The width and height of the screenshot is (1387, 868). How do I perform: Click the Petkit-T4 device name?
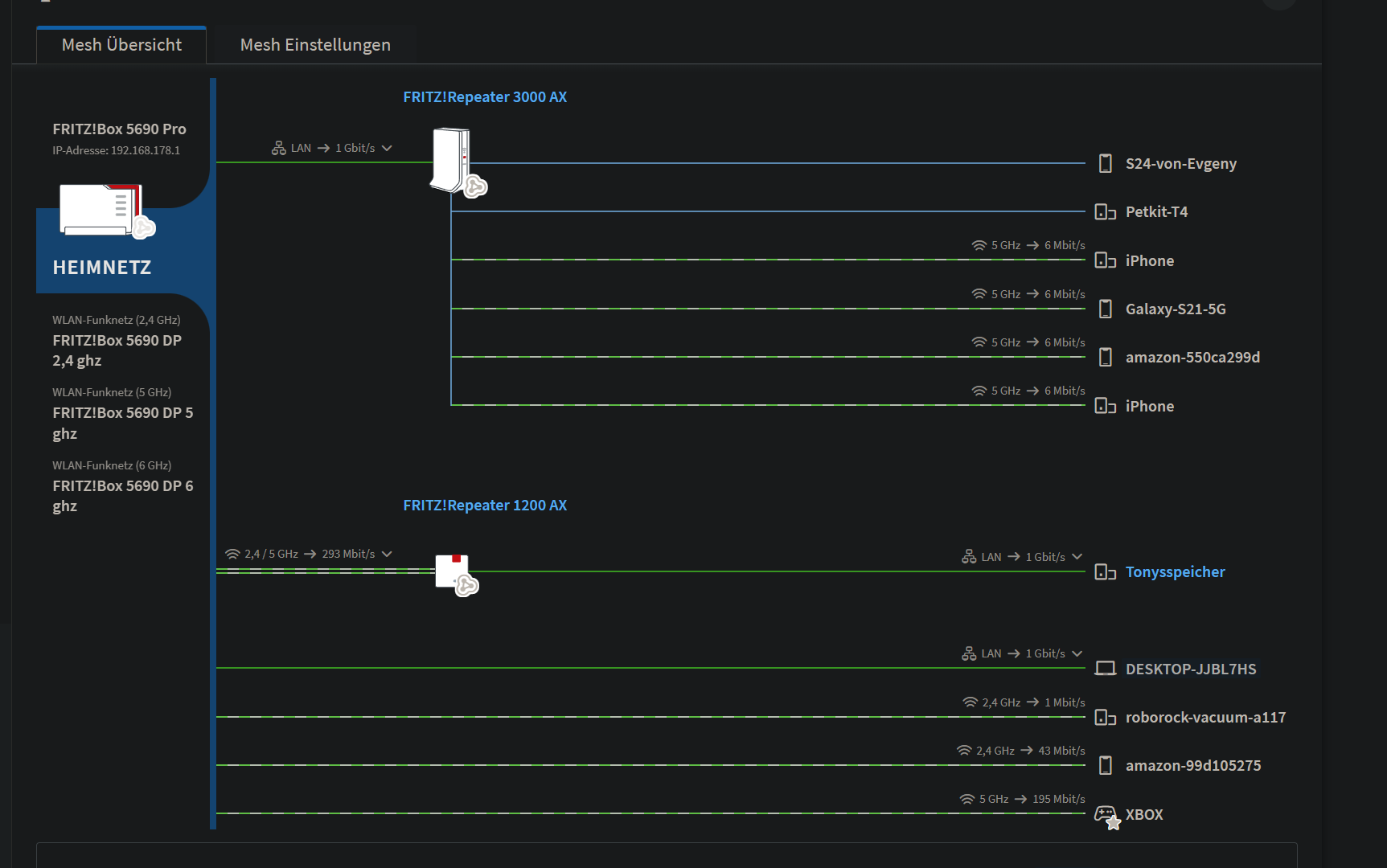pos(1156,211)
